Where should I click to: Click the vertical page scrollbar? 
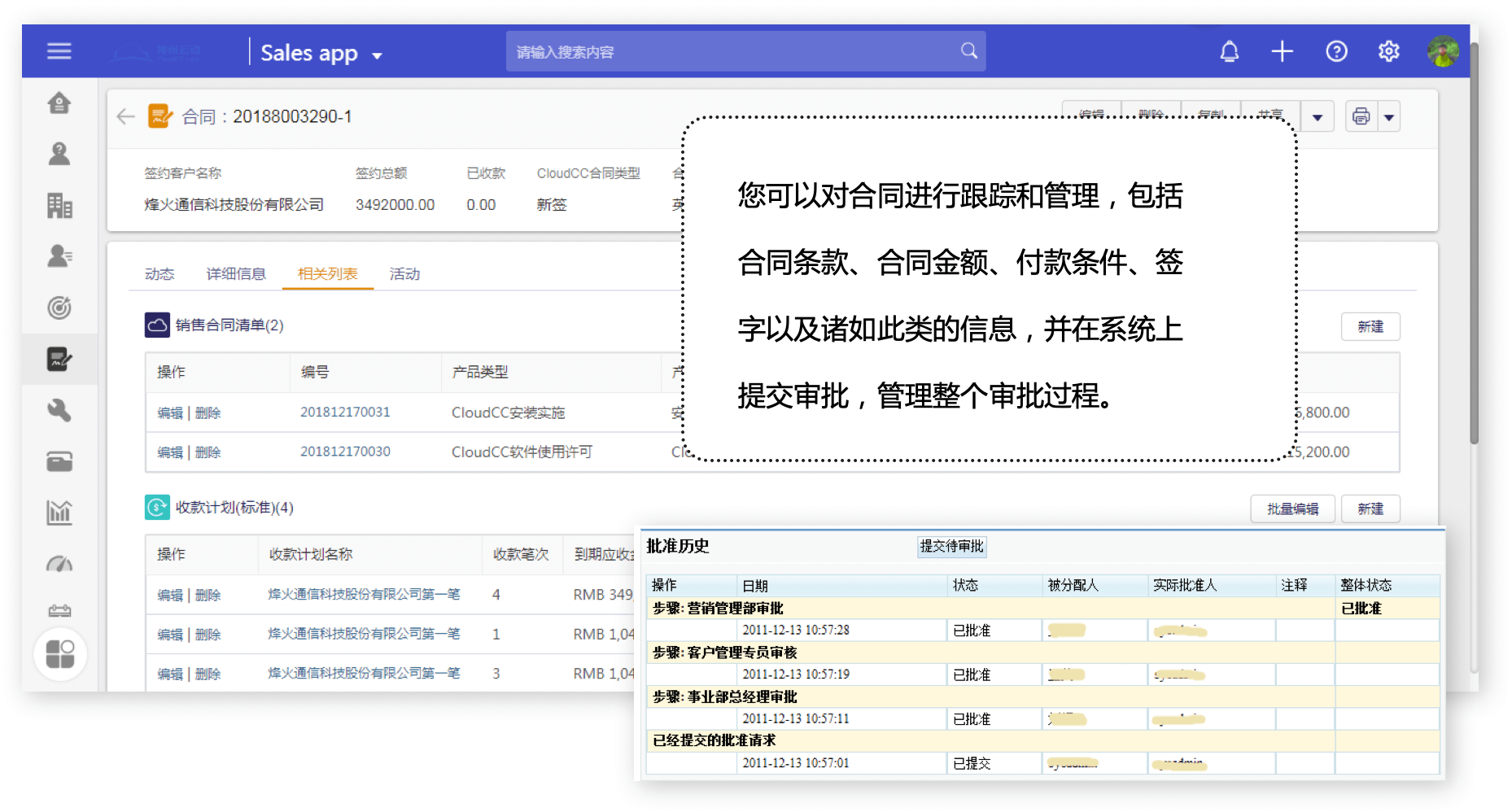pos(1474,243)
